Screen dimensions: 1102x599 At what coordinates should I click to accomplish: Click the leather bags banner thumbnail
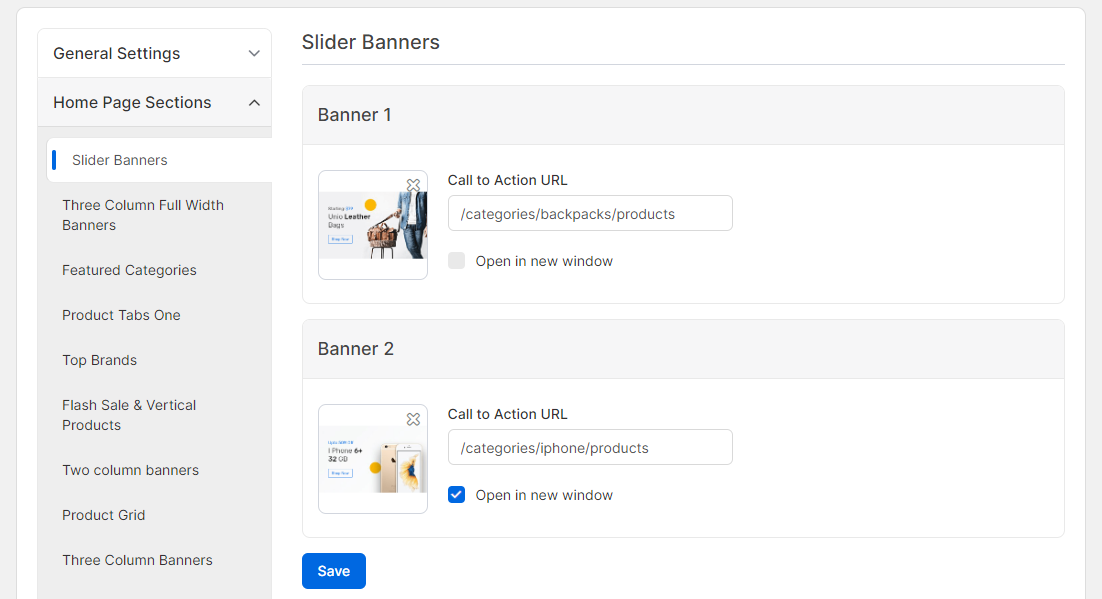(371, 226)
